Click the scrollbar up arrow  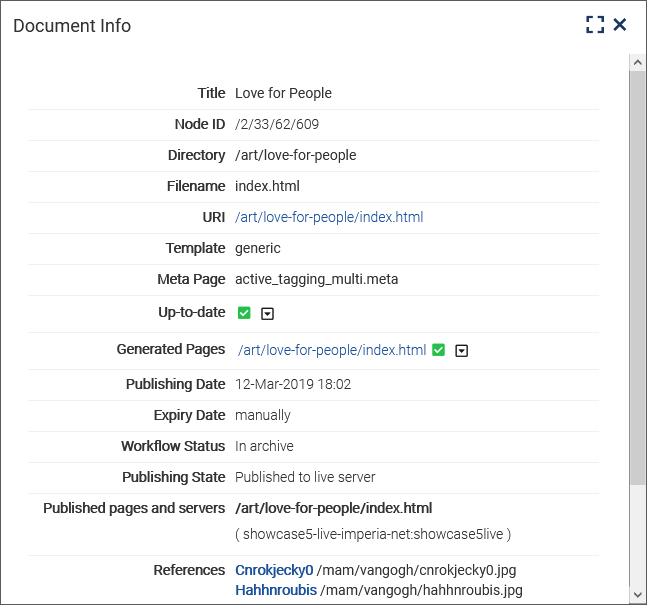point(638,62)
